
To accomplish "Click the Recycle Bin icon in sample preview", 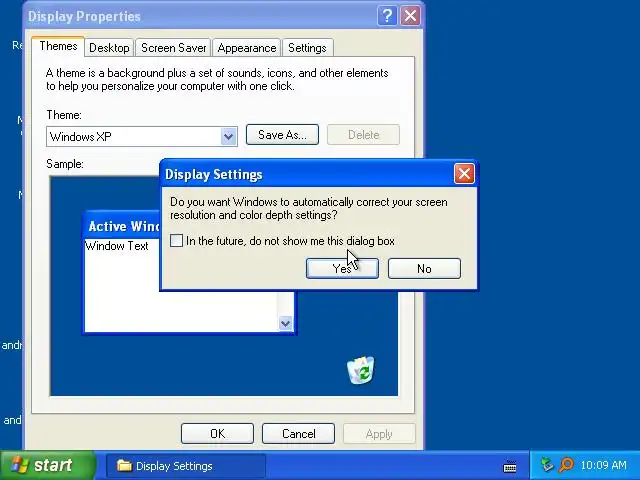I will point(361,370).
